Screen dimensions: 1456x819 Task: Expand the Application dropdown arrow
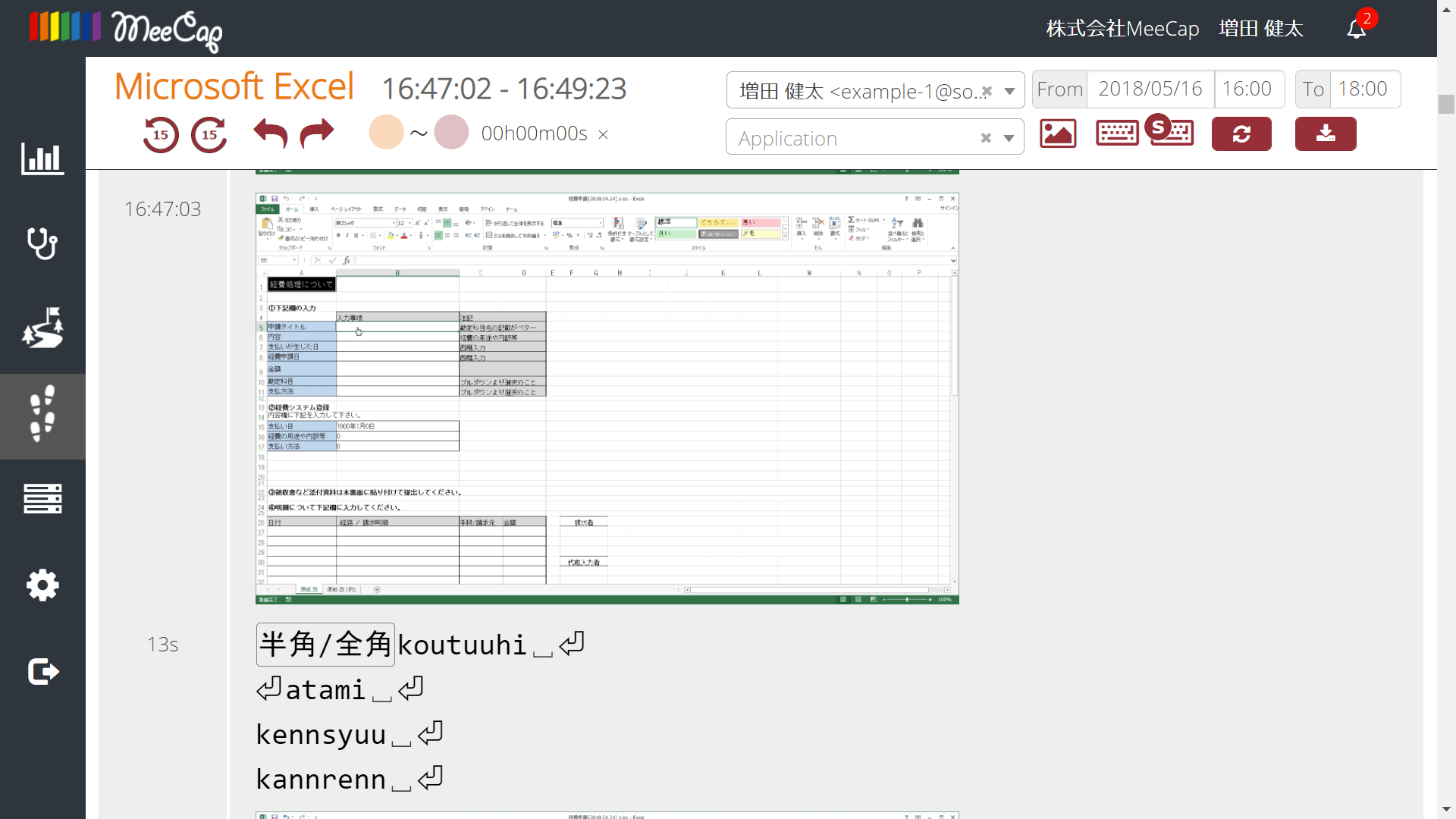pyautogui.click(x=1009, y=138)
